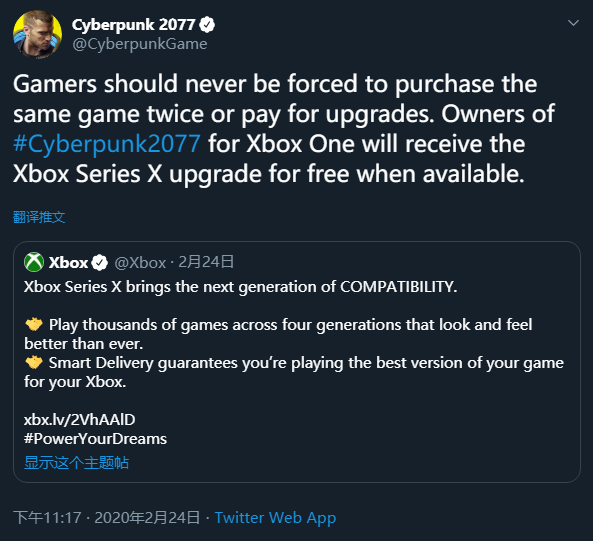Open the #Cyberpunk2077 hashtag

pos(107,144)
